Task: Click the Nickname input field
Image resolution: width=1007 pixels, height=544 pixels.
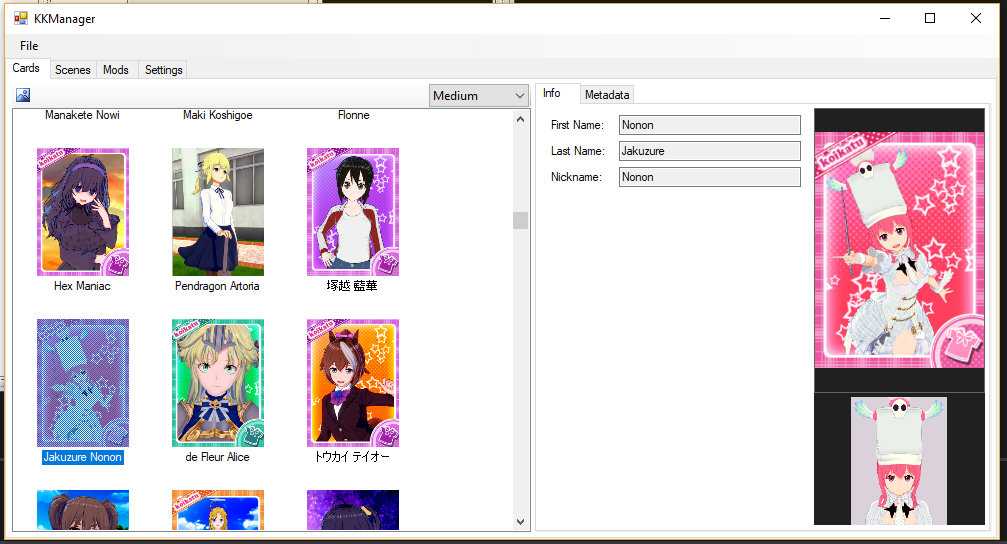Action: click(x=710, y=177)
